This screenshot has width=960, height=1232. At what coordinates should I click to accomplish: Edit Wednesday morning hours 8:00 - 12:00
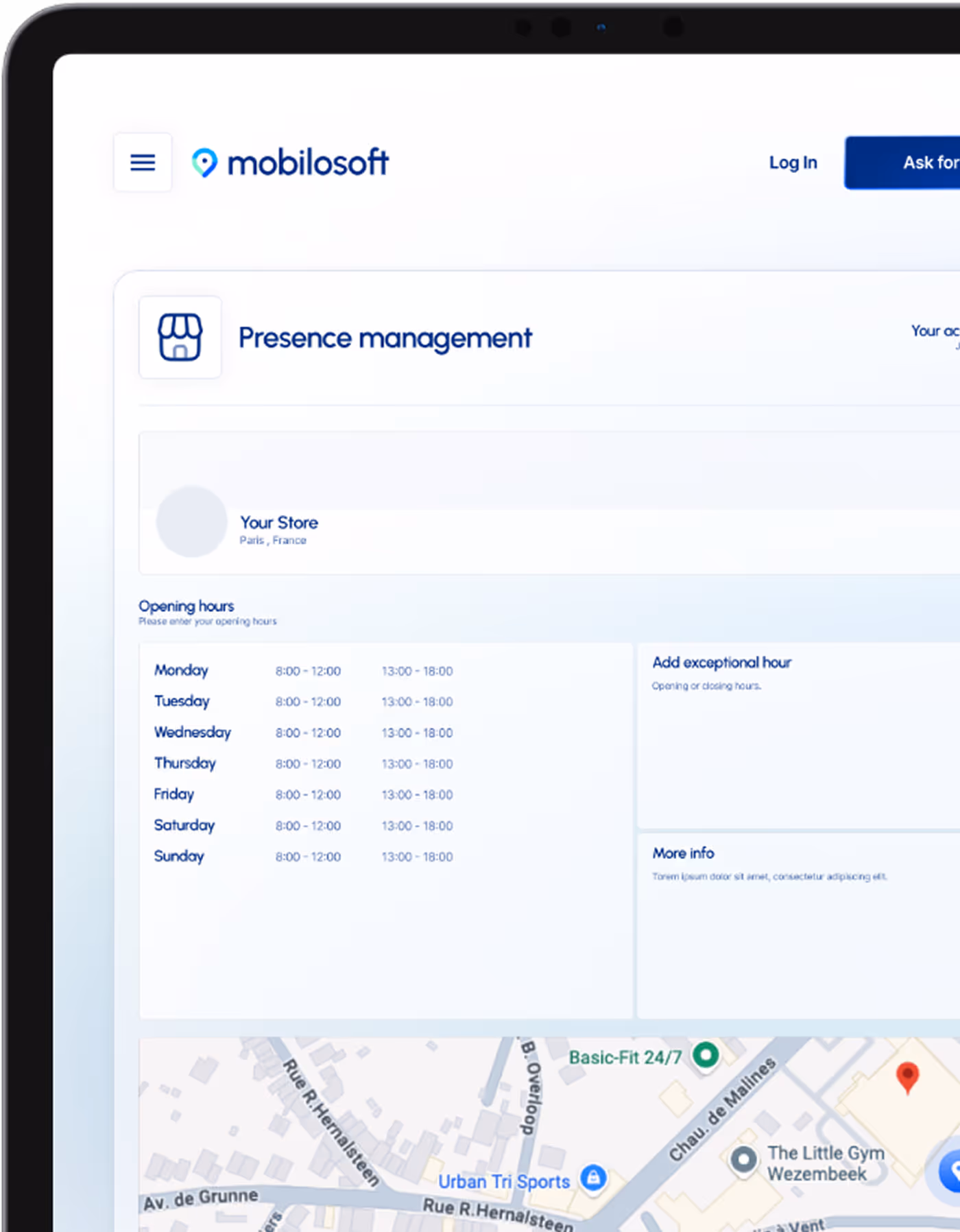pyautogui.click(x=308, y=733)
